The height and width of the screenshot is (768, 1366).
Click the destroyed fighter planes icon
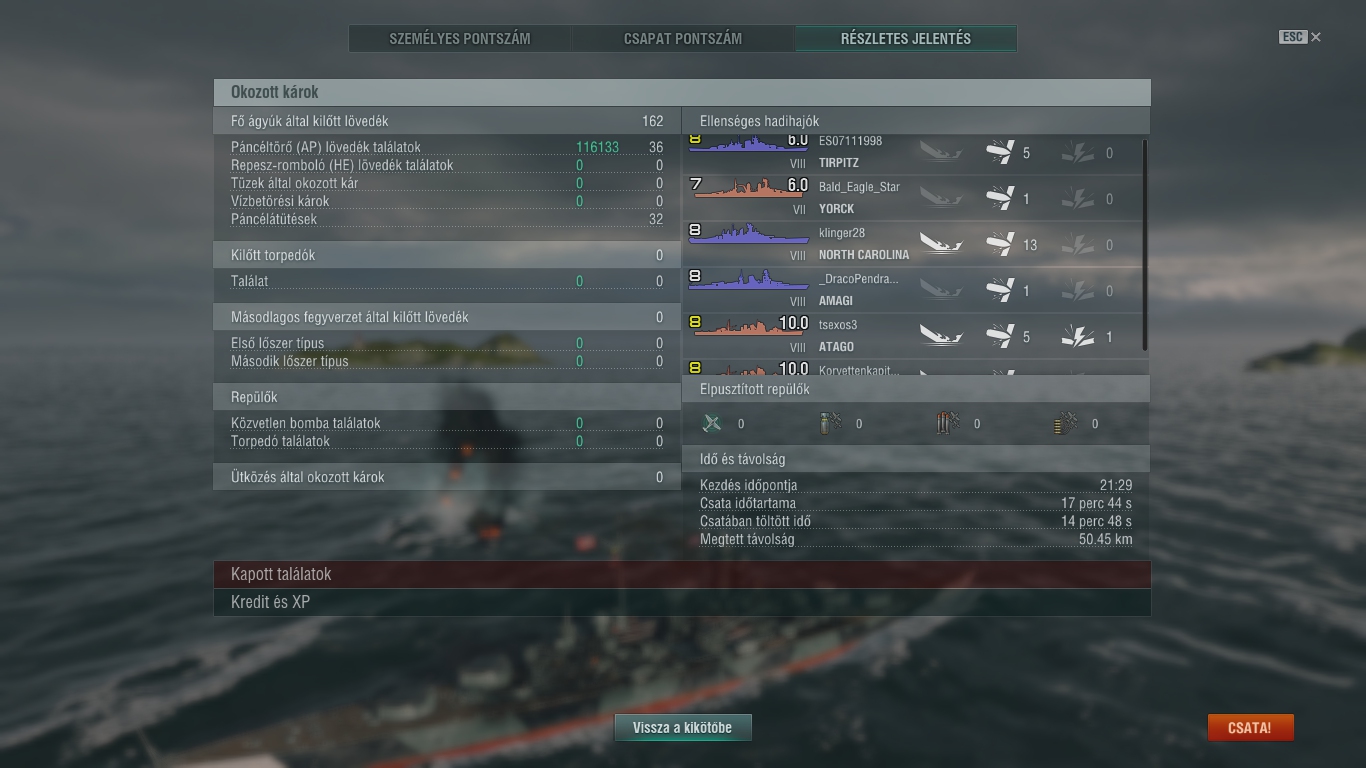(x=712, y=423)
